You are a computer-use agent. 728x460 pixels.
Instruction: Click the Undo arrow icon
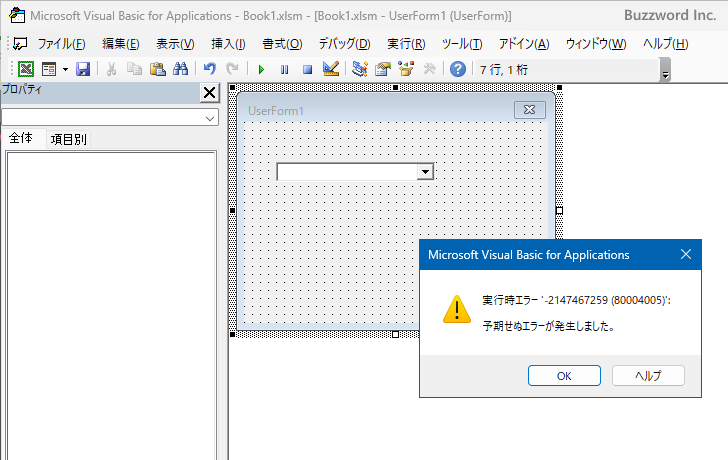coord(210,69)
